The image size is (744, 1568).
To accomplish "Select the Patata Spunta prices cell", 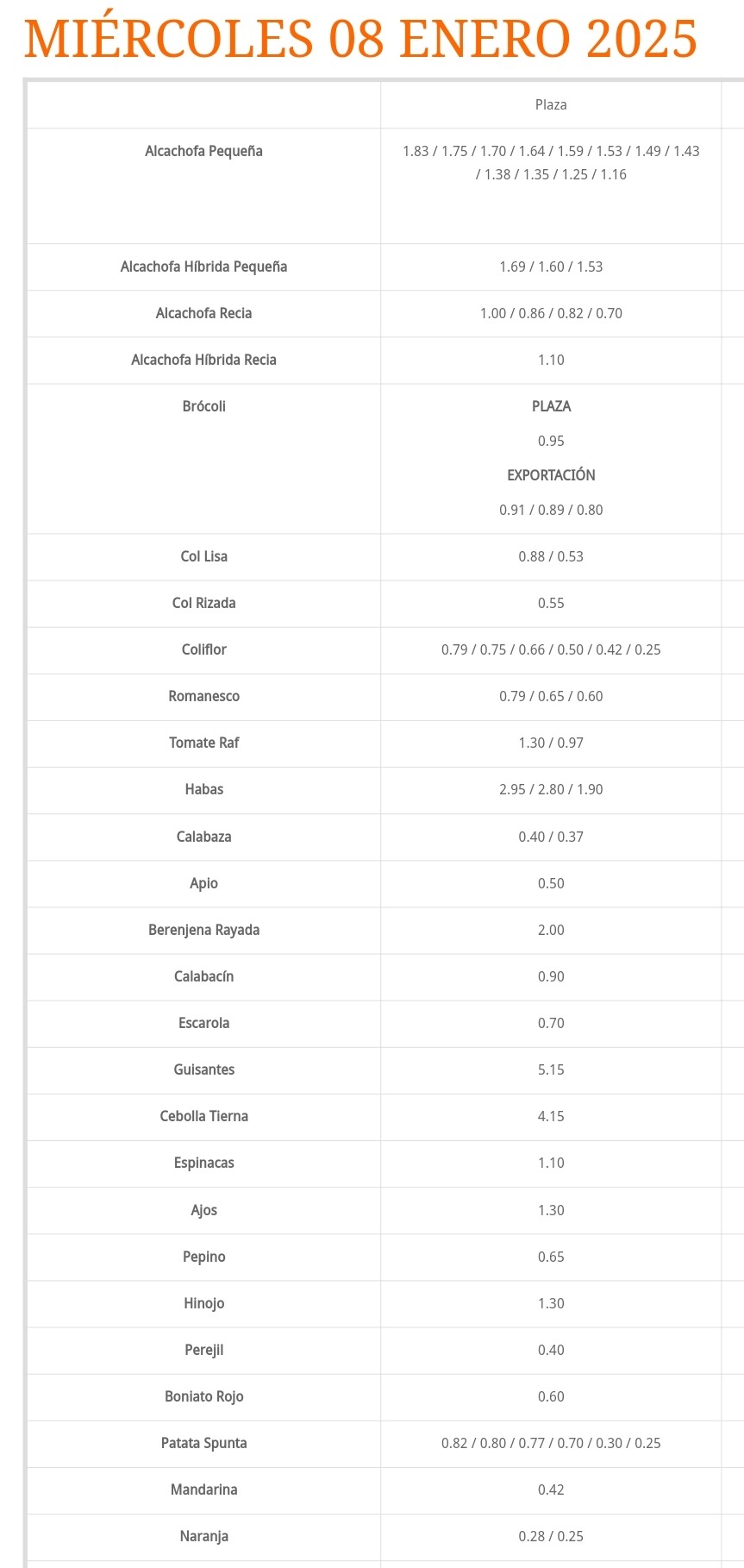I will point(551,1443).
